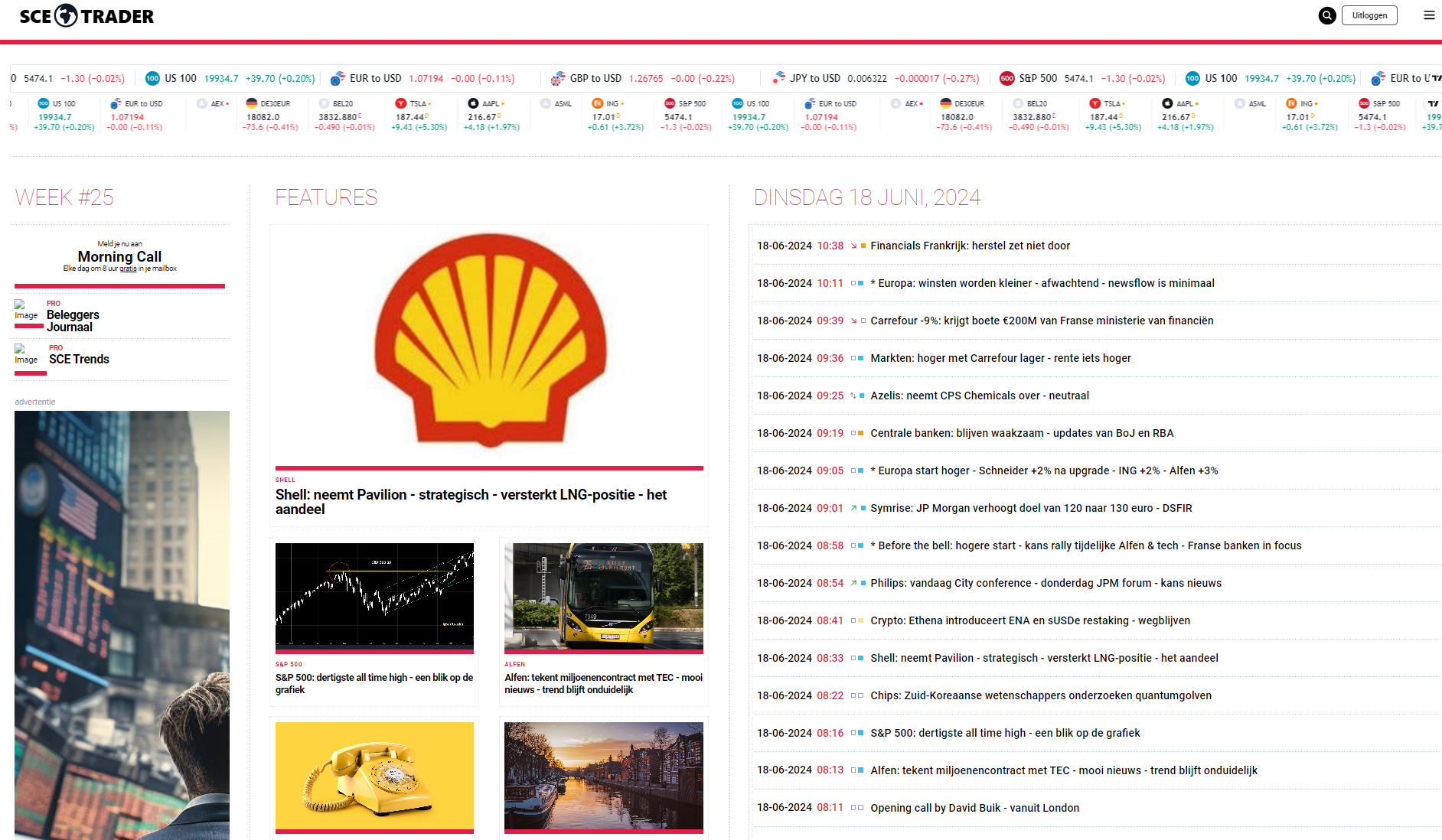
Task: Click the green up arrow beside Philips headline
Action: click(853, 583)
